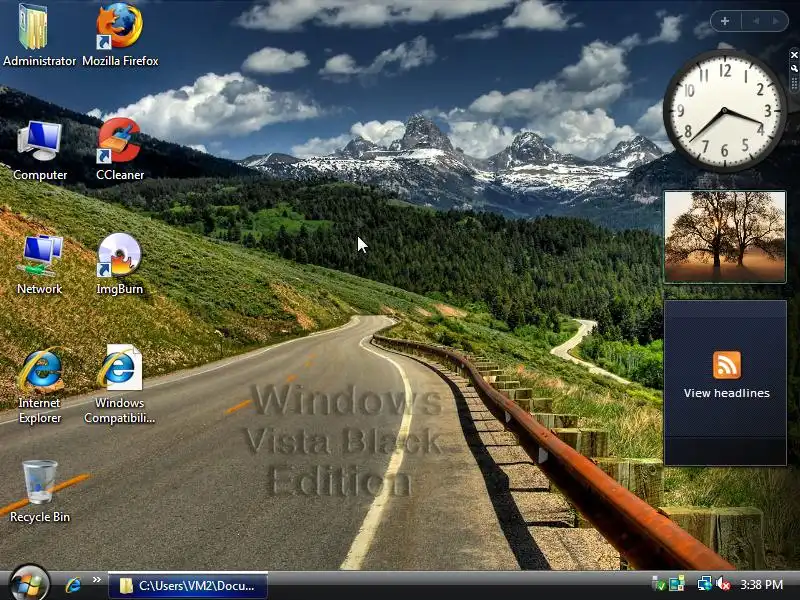This screenshot has height=600, width=800.
Task: Click the sidebar next gadgets arrow
Action: pyautogui.click(x=776, y=21)
